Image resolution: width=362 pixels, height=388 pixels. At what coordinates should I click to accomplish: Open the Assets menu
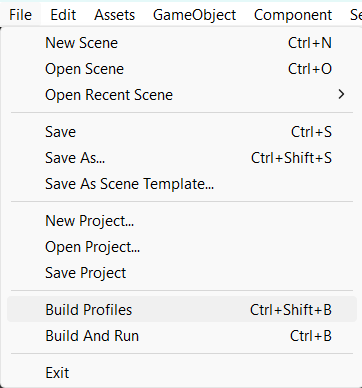pos(115,15)
